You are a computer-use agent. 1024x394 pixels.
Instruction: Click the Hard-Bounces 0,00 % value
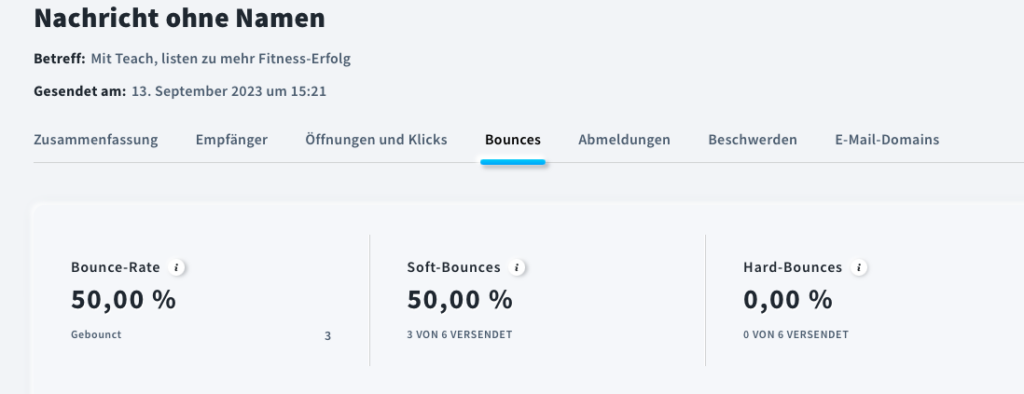coord(788,300)
